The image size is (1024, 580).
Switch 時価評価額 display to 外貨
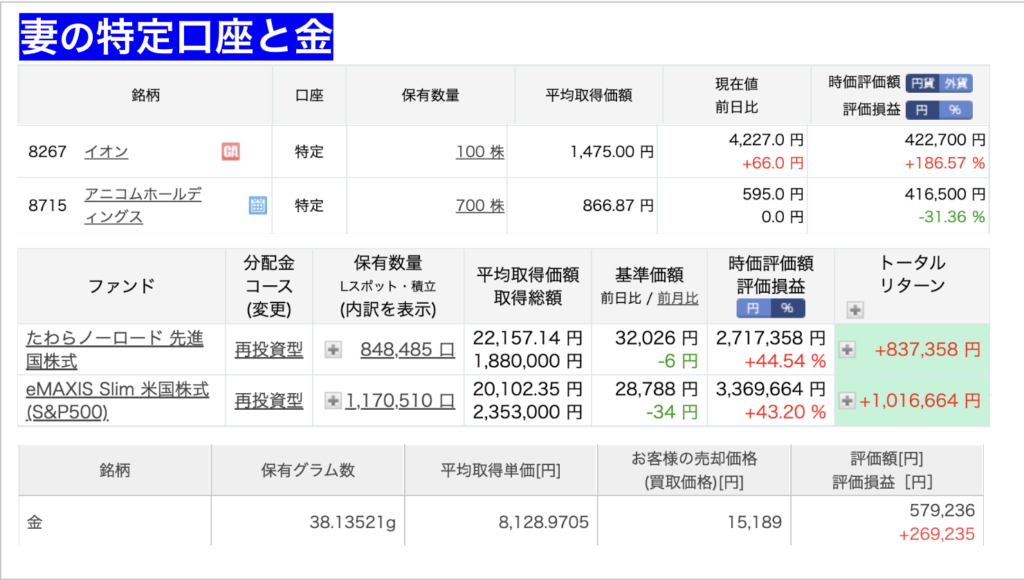pos(956,83)
